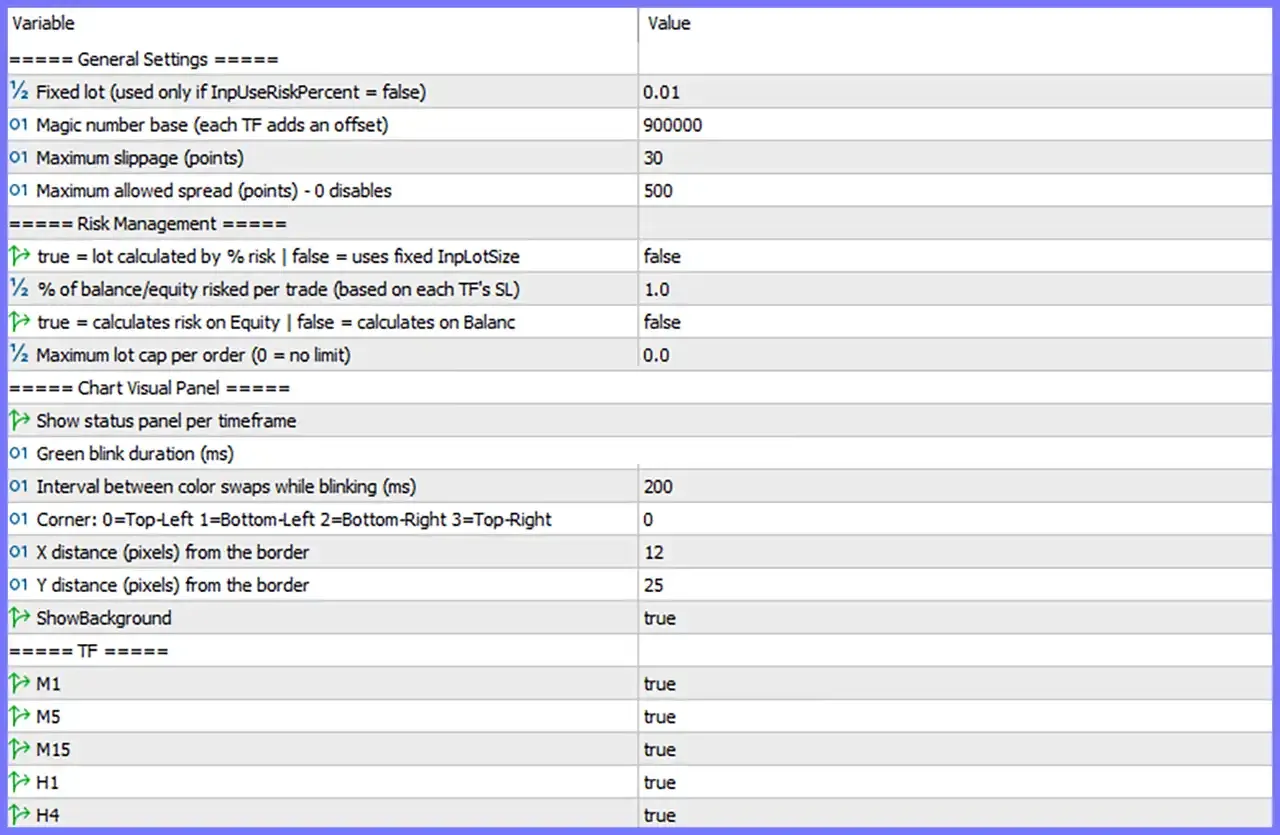Select the General Settings section header row
Screen dimensions: 1280x835
640,59
